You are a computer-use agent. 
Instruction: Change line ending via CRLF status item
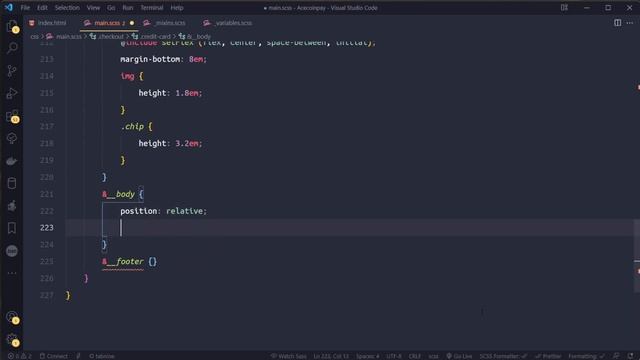[x=415, y=356]
